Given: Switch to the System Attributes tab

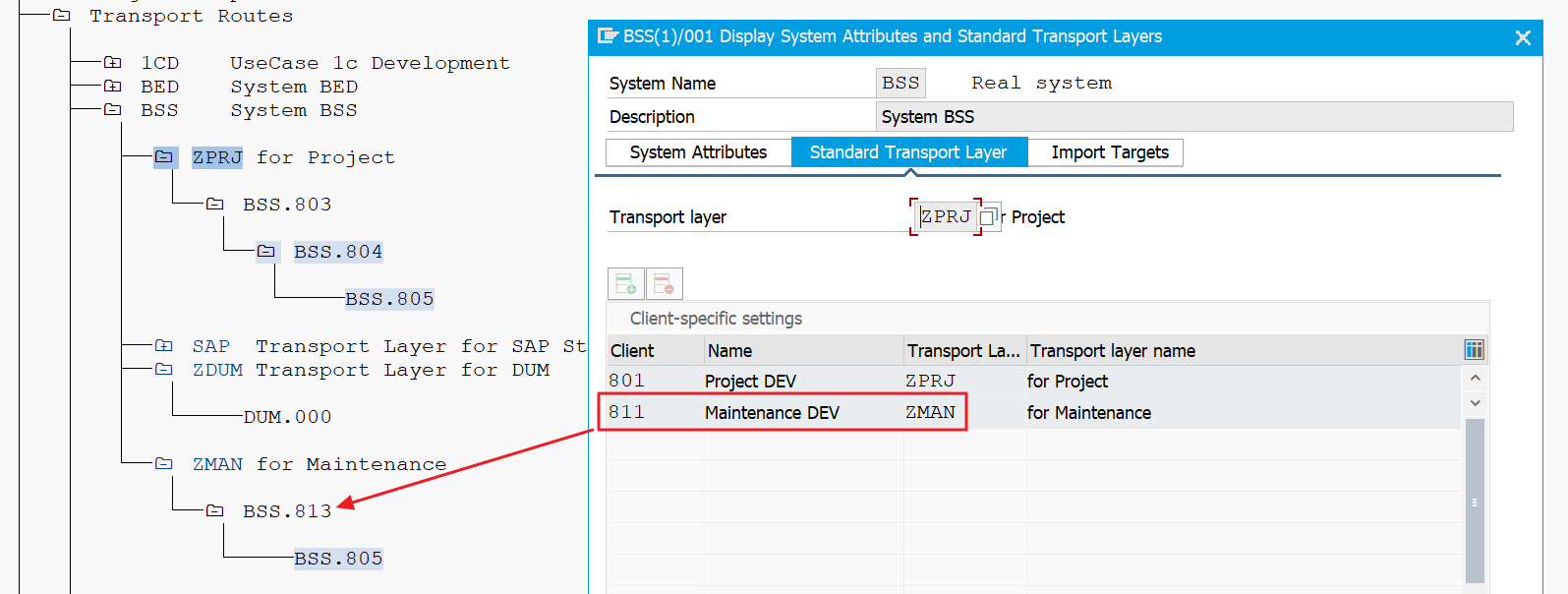Looking at the screenshot, I should [x=698, y=152].
